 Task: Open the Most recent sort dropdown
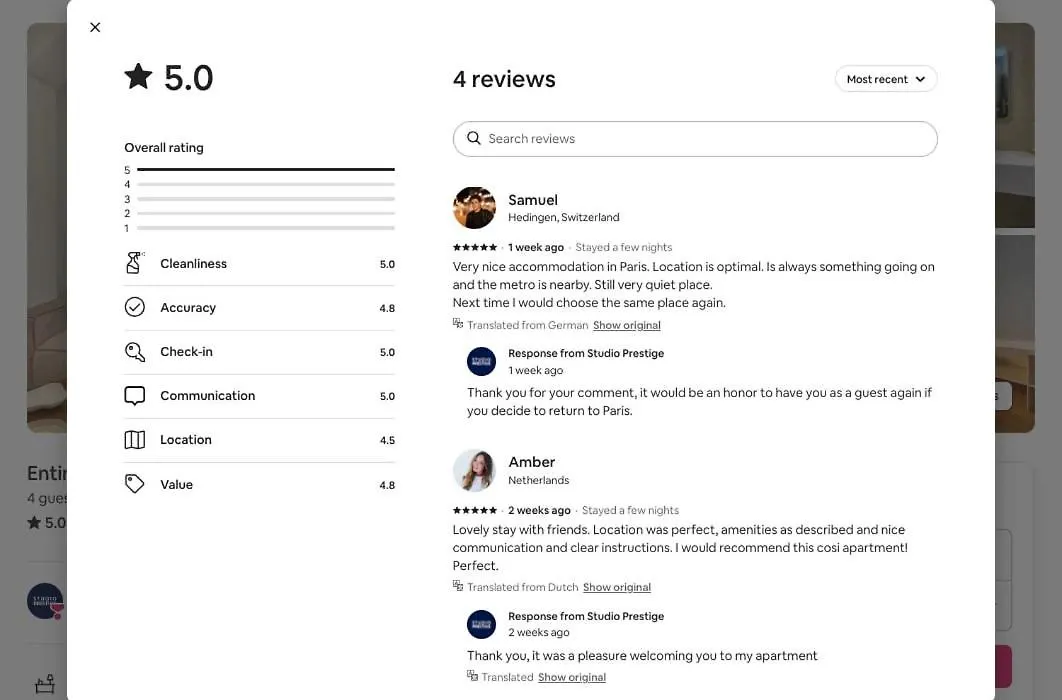886,79
